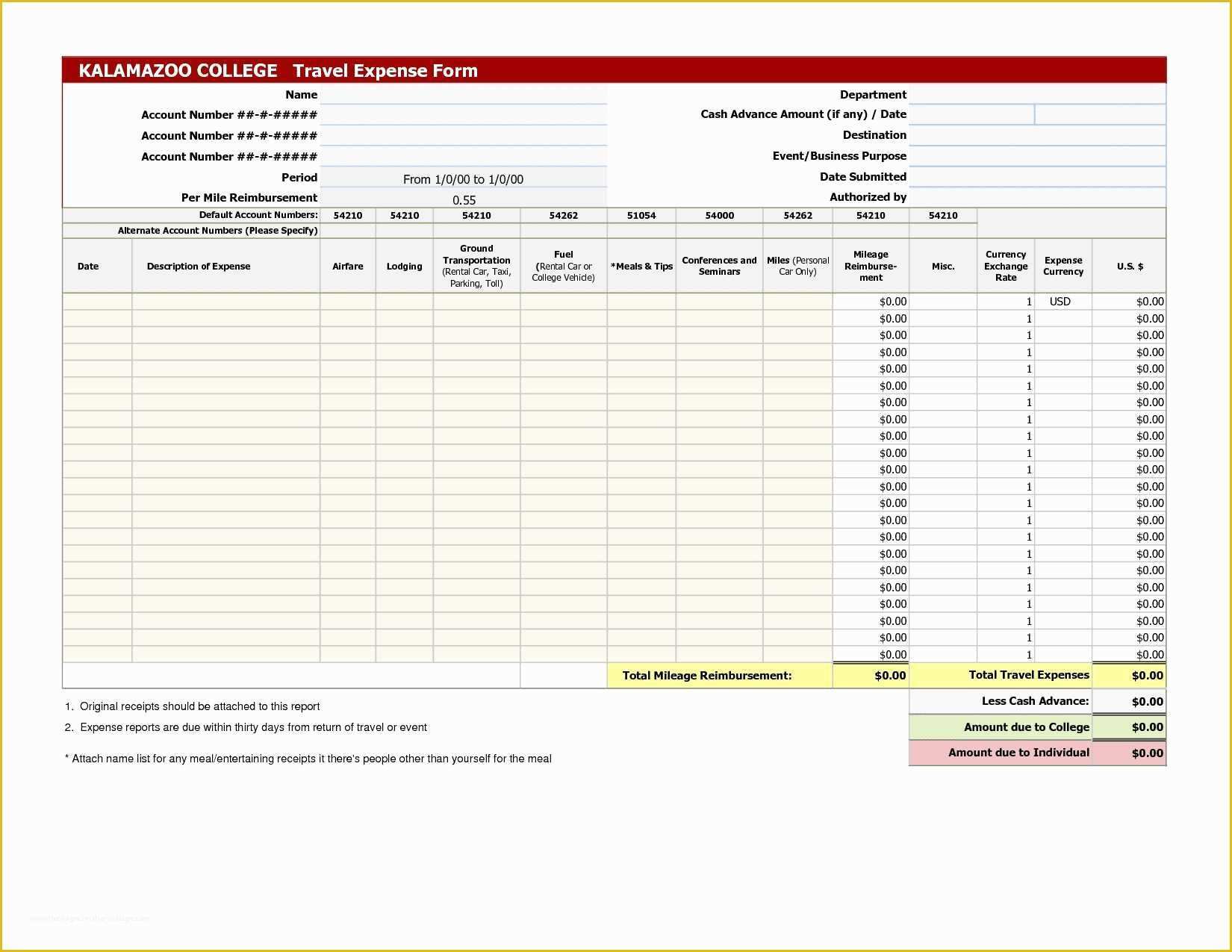The height and width of the screenshot is (952, 1232).
Task: Select the Amount due to Individual label
Action: click(1018, 753)
